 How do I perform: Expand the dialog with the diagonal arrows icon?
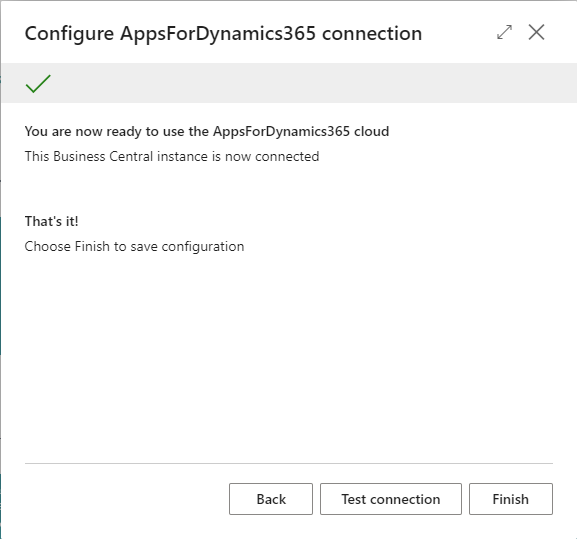tap(504, 32)
